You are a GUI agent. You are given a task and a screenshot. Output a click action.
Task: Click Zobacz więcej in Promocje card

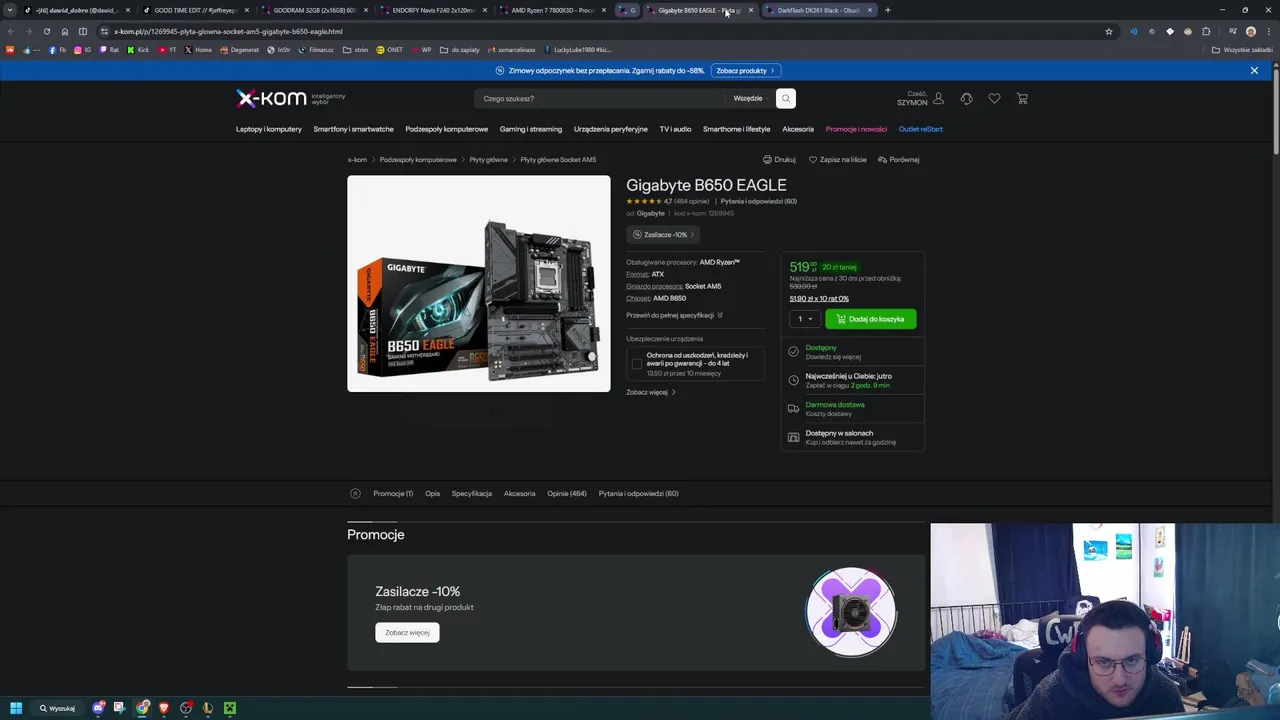pos(407,632)
